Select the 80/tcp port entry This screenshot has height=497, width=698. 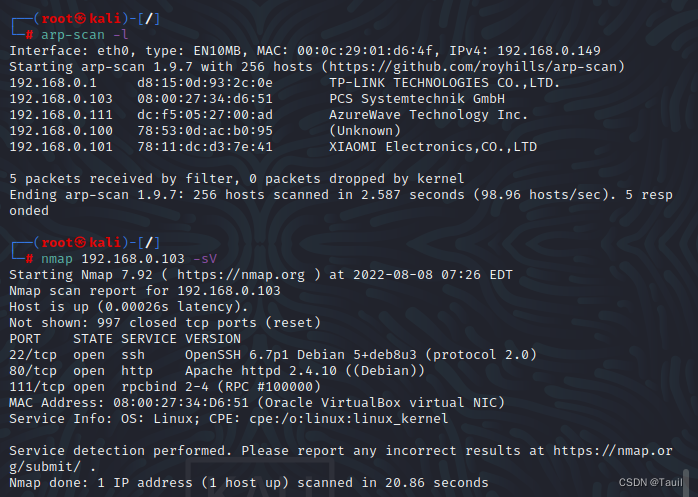tap(30, 370)
